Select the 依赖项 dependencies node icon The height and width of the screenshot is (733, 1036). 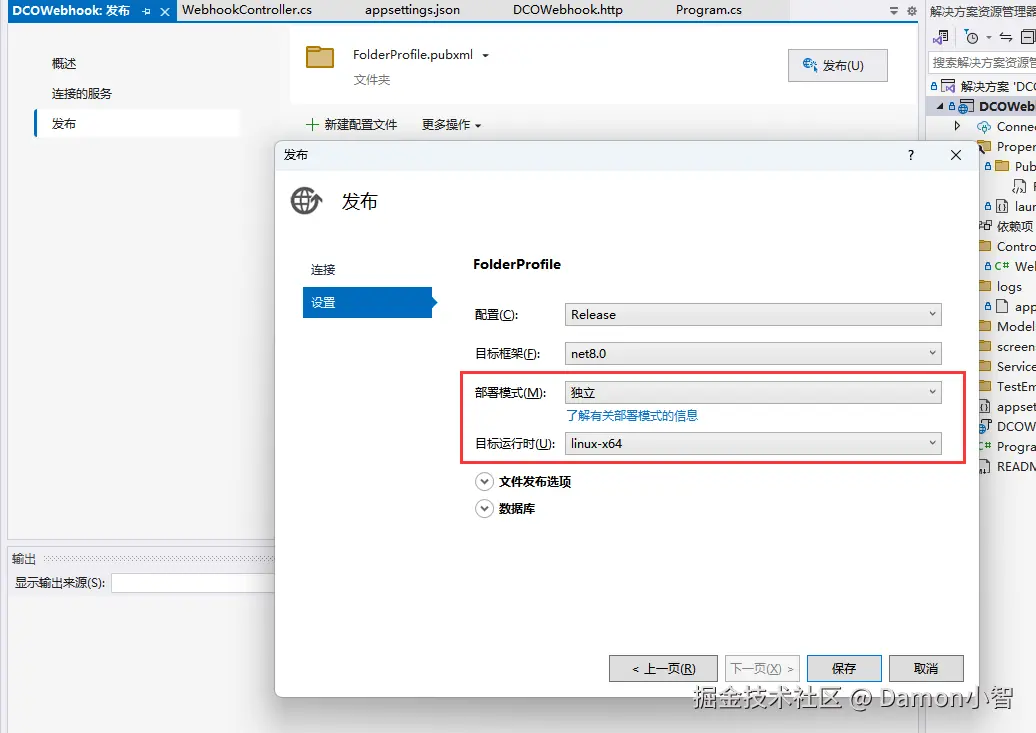pos(985,226)
